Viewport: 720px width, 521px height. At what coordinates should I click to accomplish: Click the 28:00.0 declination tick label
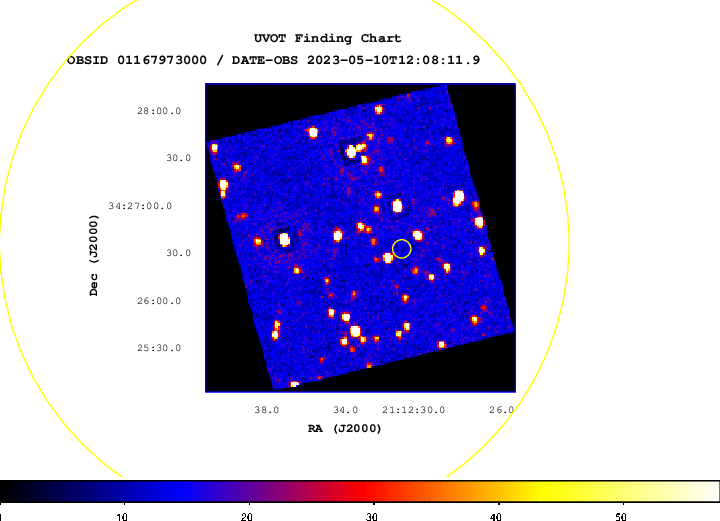pos(159,111)
